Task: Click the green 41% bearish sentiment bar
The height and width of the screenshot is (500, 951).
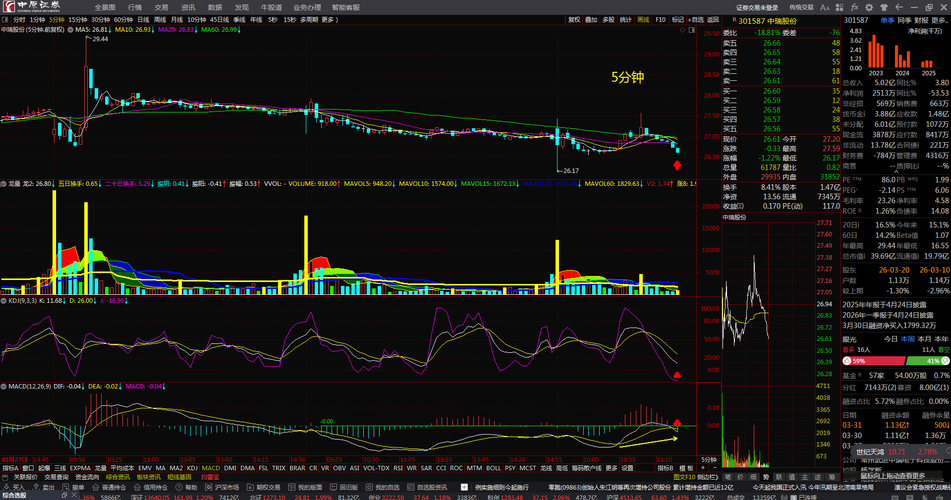Action: [x=927, y=360]
